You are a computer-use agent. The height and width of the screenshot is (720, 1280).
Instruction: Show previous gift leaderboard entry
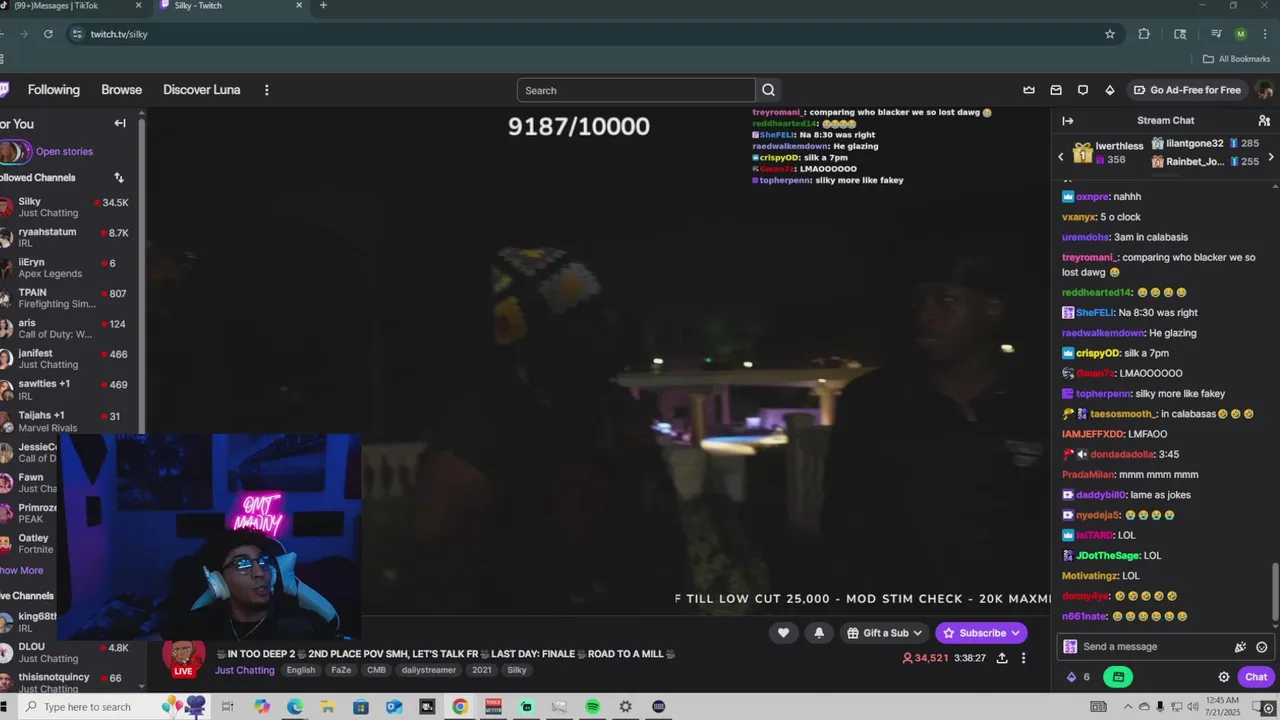(x=1061, y=157)
